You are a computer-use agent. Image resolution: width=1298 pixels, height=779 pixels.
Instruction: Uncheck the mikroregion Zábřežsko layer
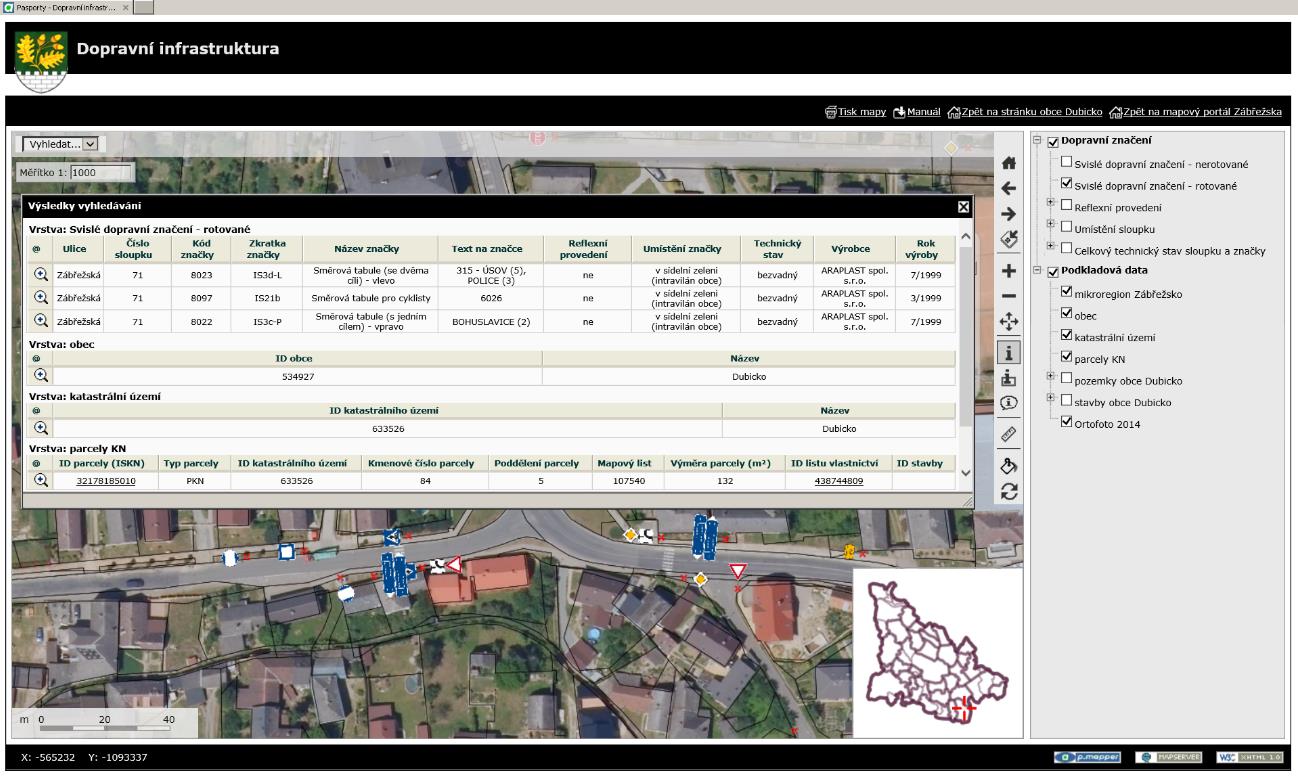click(1066, 293)
